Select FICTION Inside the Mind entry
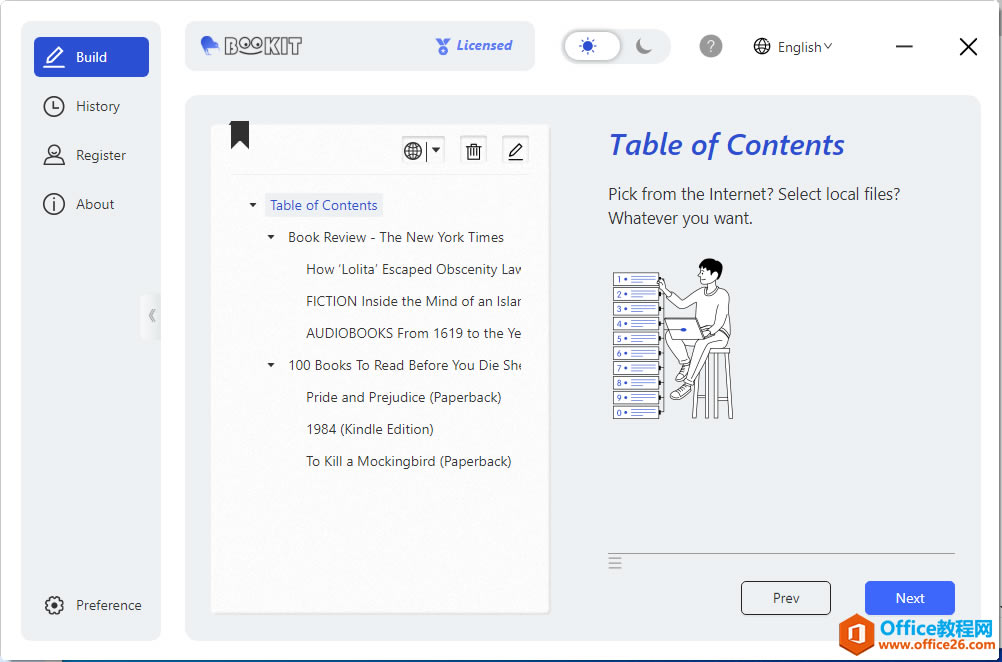Viewport: 1002px width, 662px height. tap(413, 301)
